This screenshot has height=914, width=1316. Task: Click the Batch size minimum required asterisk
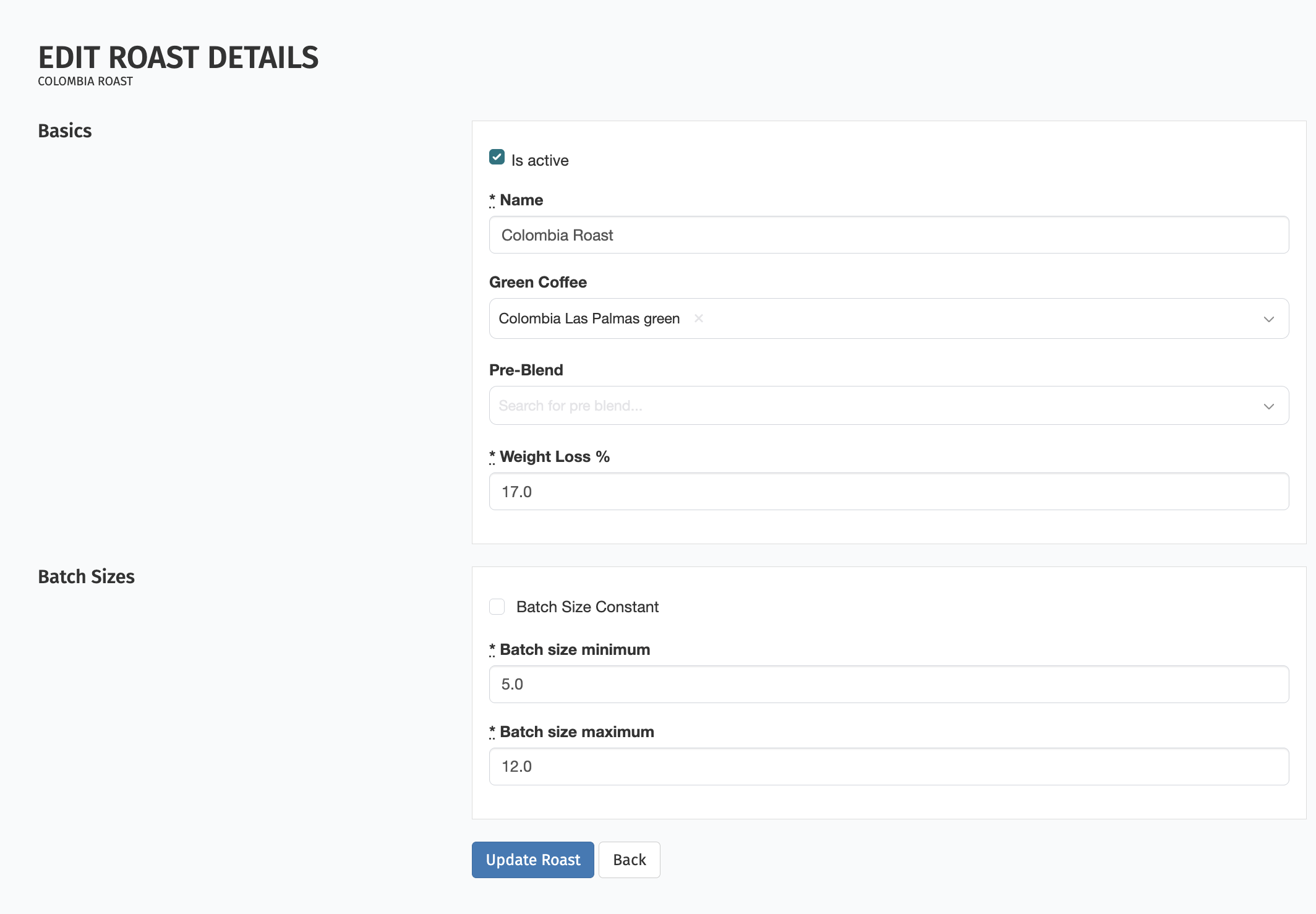coord(492,649)
